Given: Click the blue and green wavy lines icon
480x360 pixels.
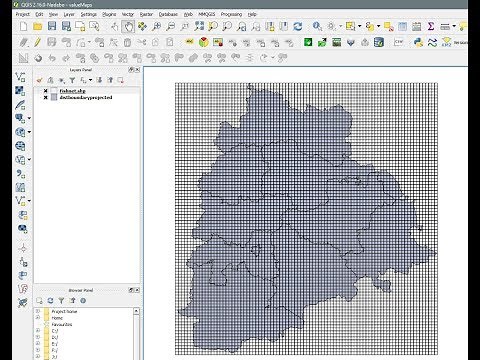Looking at the screenshot, I should (432, 42).
